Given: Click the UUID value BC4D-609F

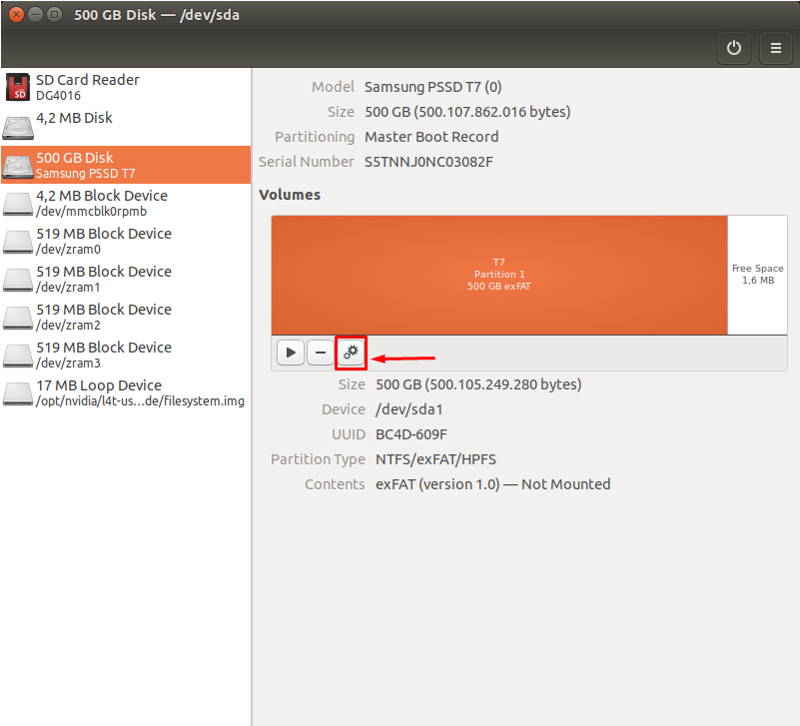Looking at the screenshot, I should pos(411,435).
